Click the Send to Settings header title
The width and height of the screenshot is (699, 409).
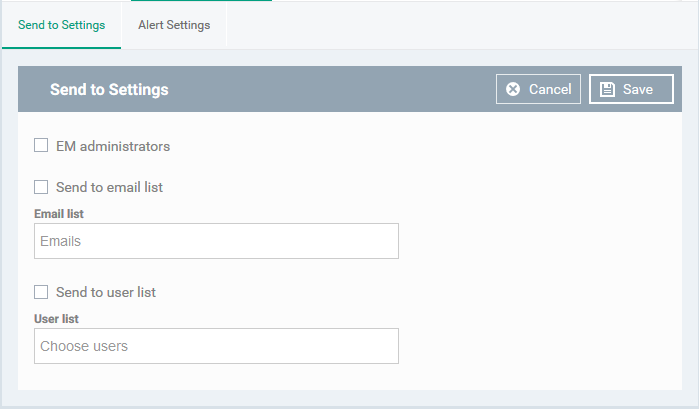(109, 90)
